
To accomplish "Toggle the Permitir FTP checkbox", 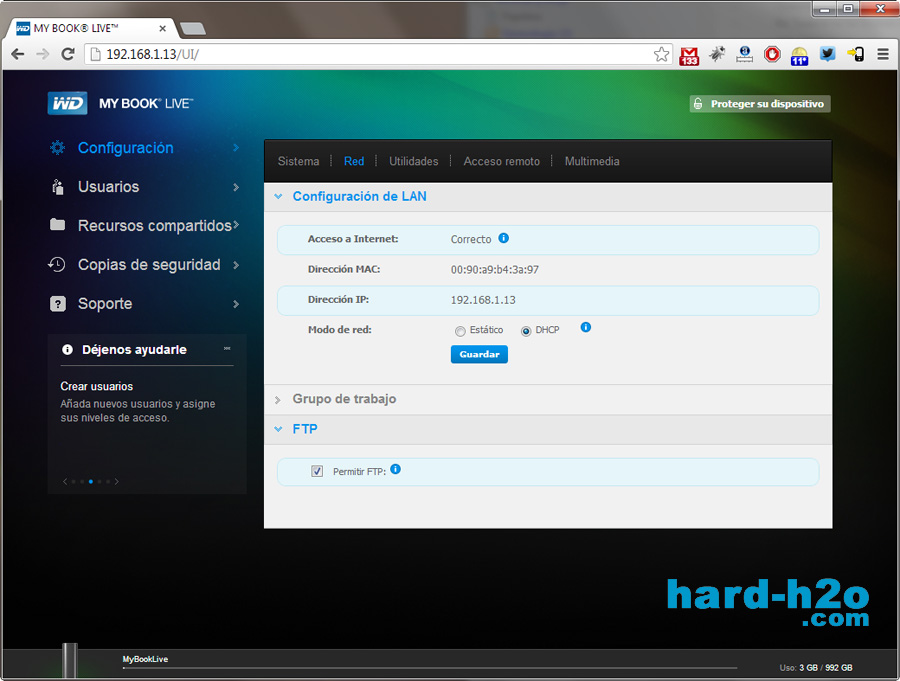I will pos(317,471).
